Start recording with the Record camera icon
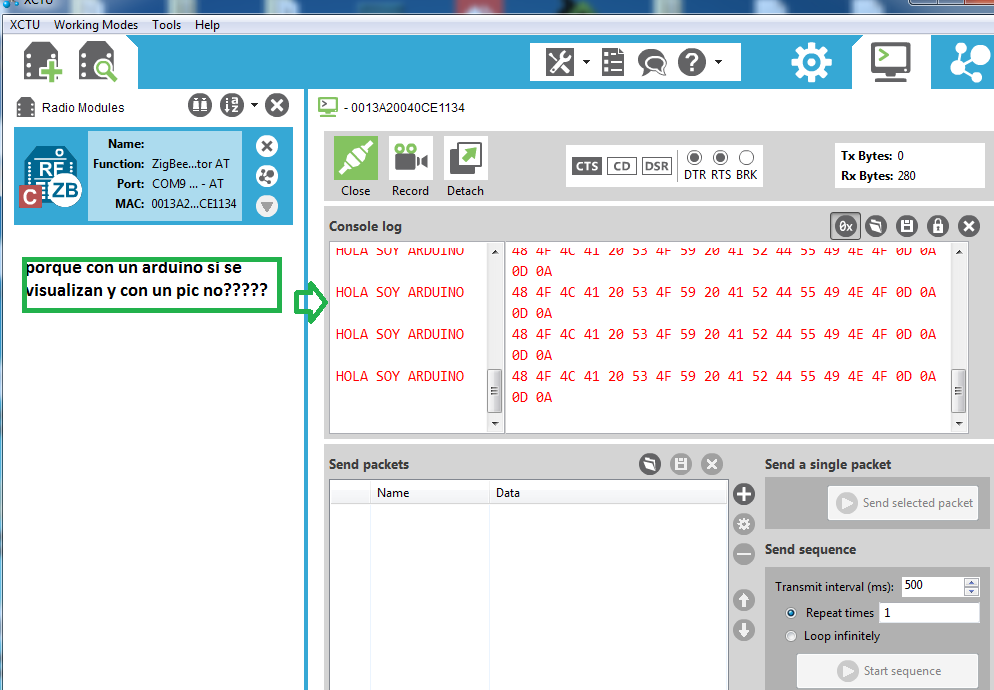The width and height of the screenshot is (994, 690). [x=411, y=158]
